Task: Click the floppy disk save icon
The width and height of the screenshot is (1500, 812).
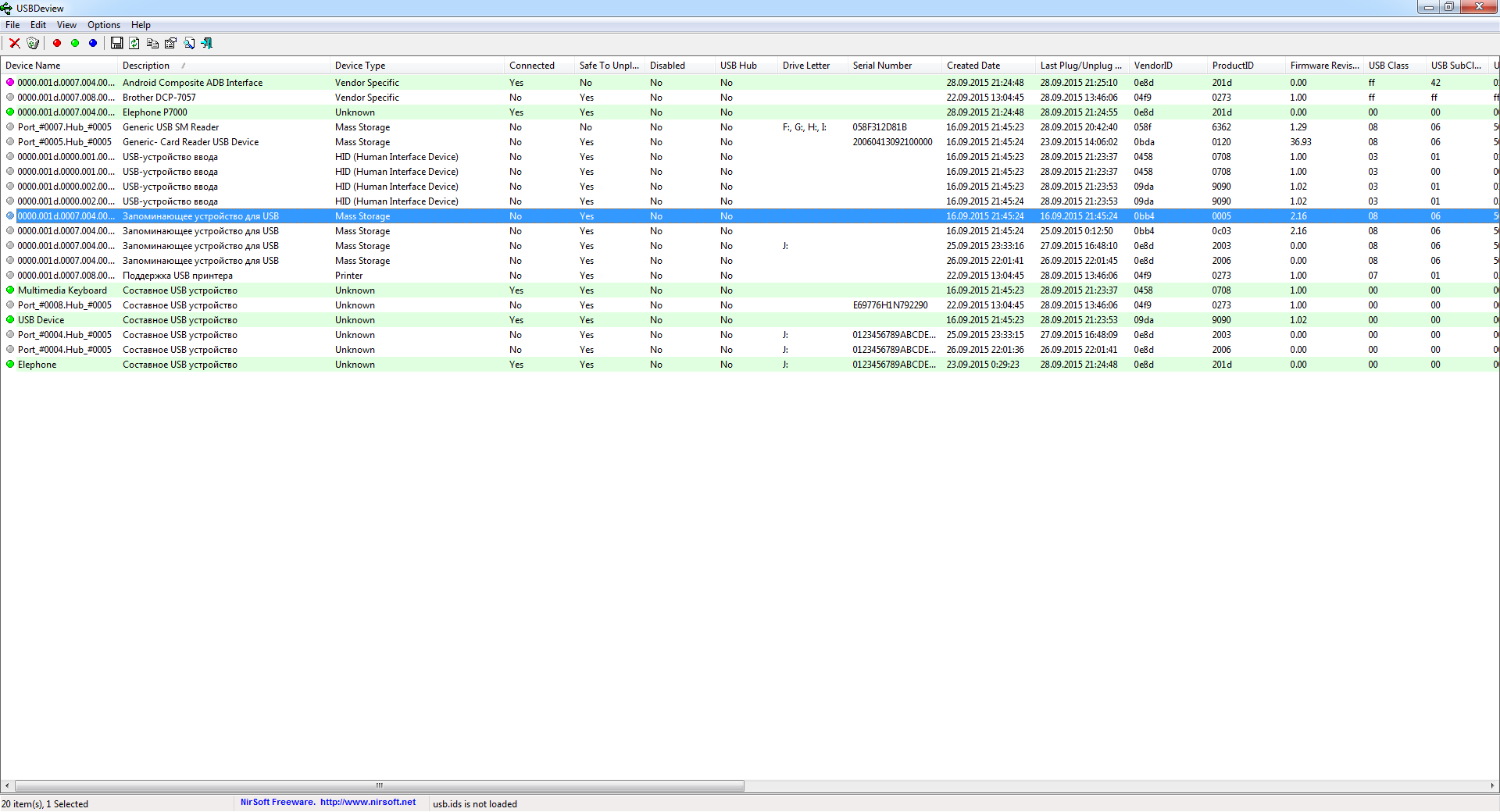Action: 117,44
